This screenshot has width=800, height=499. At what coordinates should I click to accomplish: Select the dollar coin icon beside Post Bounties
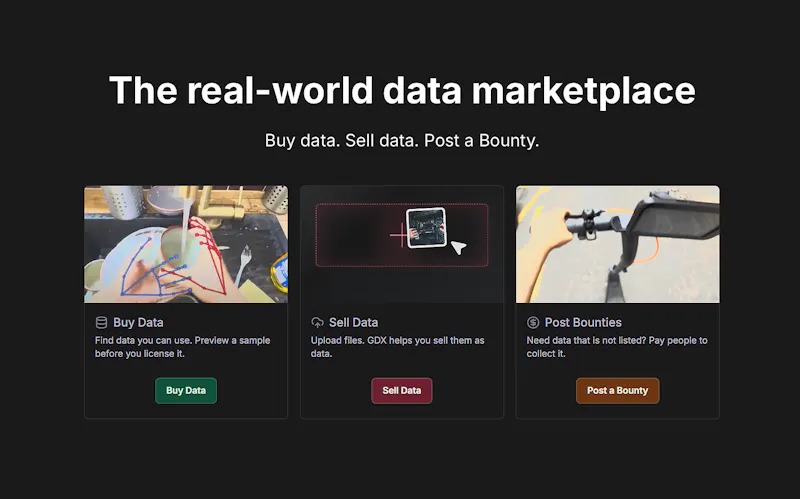533,322
